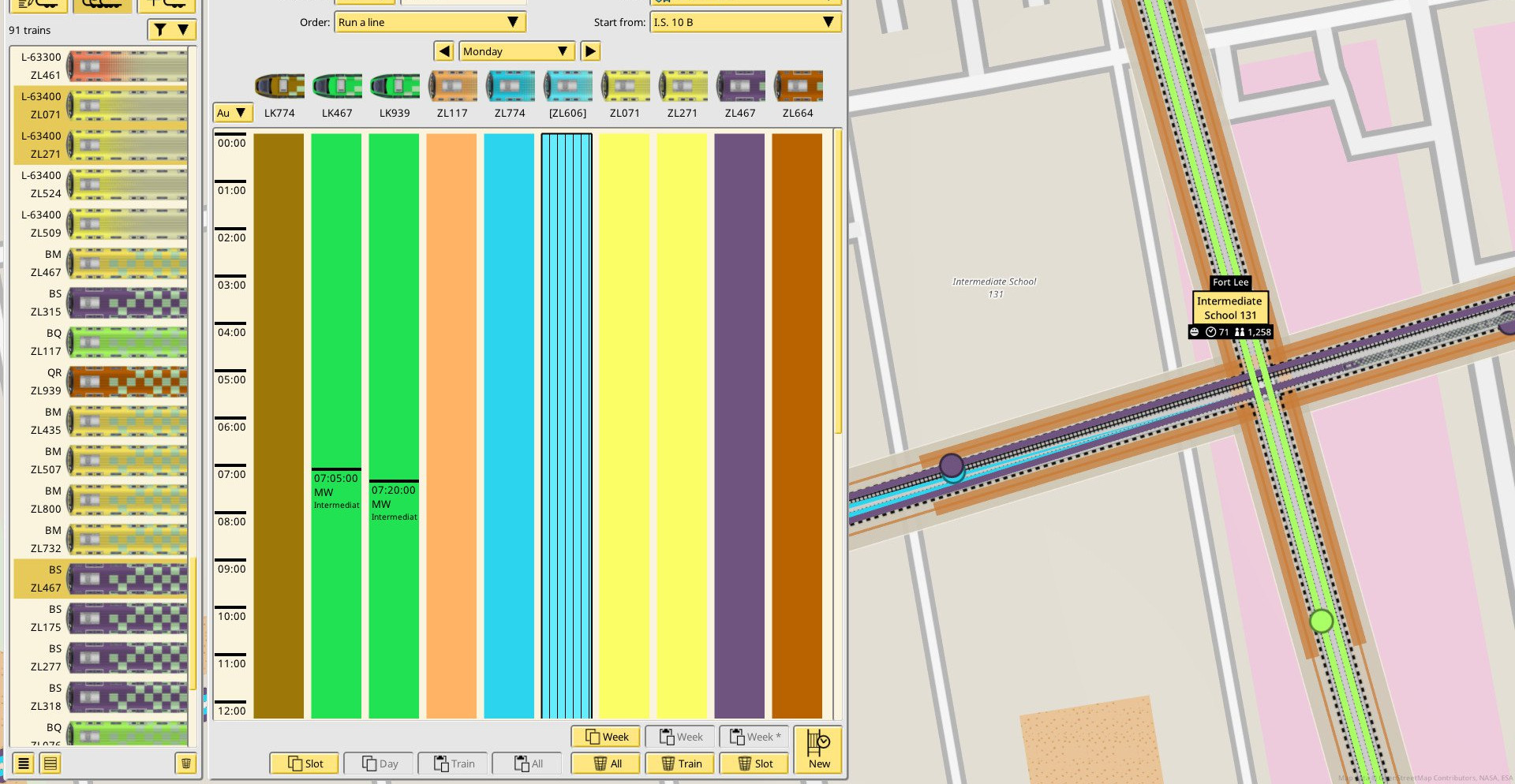Click the Copy Slot button

[305, 763]
